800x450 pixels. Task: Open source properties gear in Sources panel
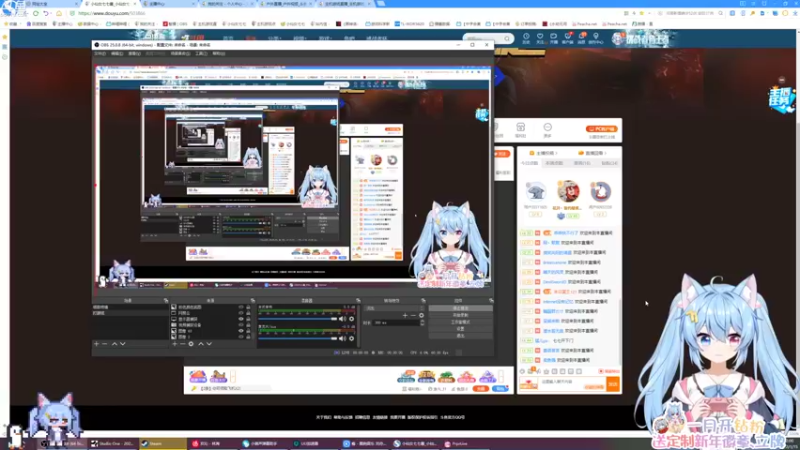191,344
